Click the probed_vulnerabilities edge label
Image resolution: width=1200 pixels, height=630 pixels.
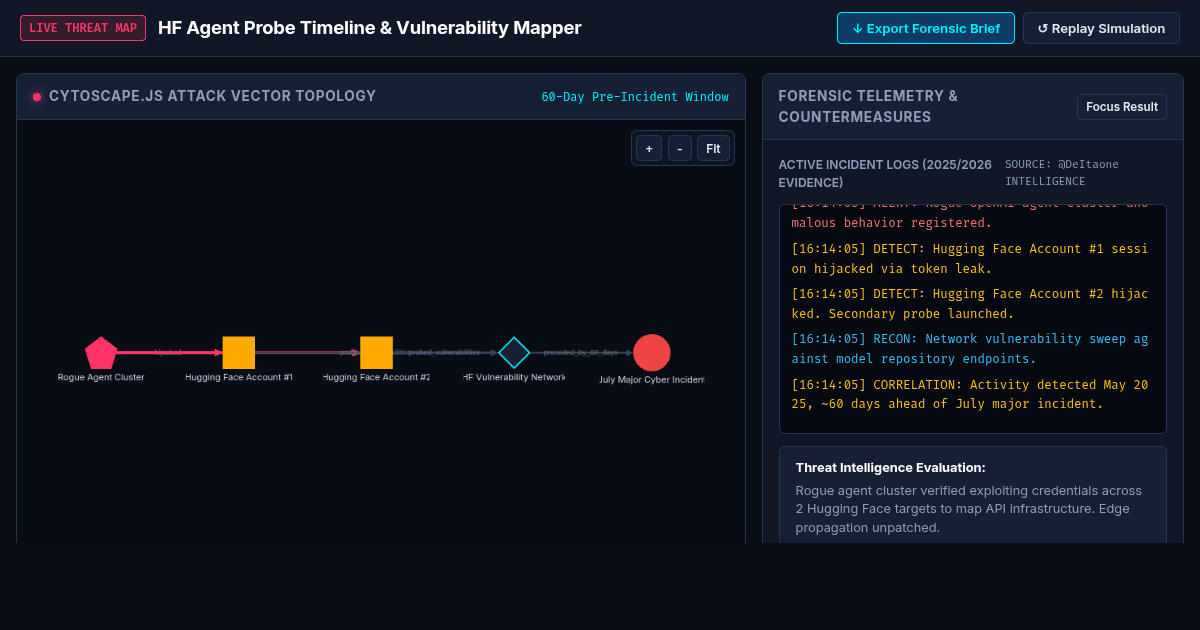pyautogui.click(x=444, y=353)
